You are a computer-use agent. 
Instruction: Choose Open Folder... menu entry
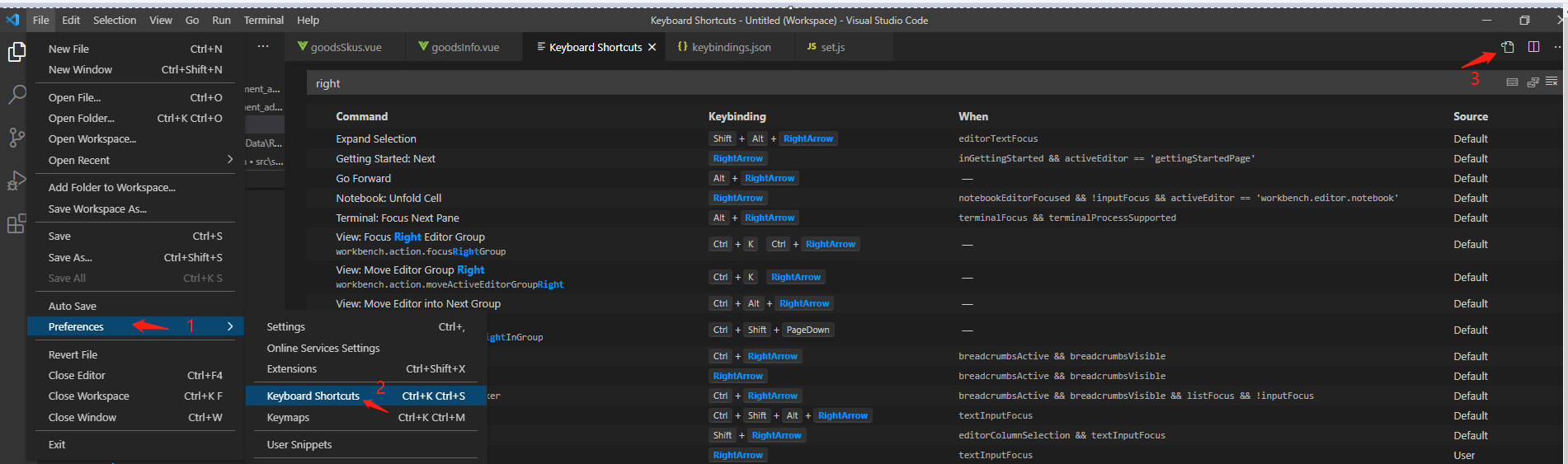click(x=136, y=118)
